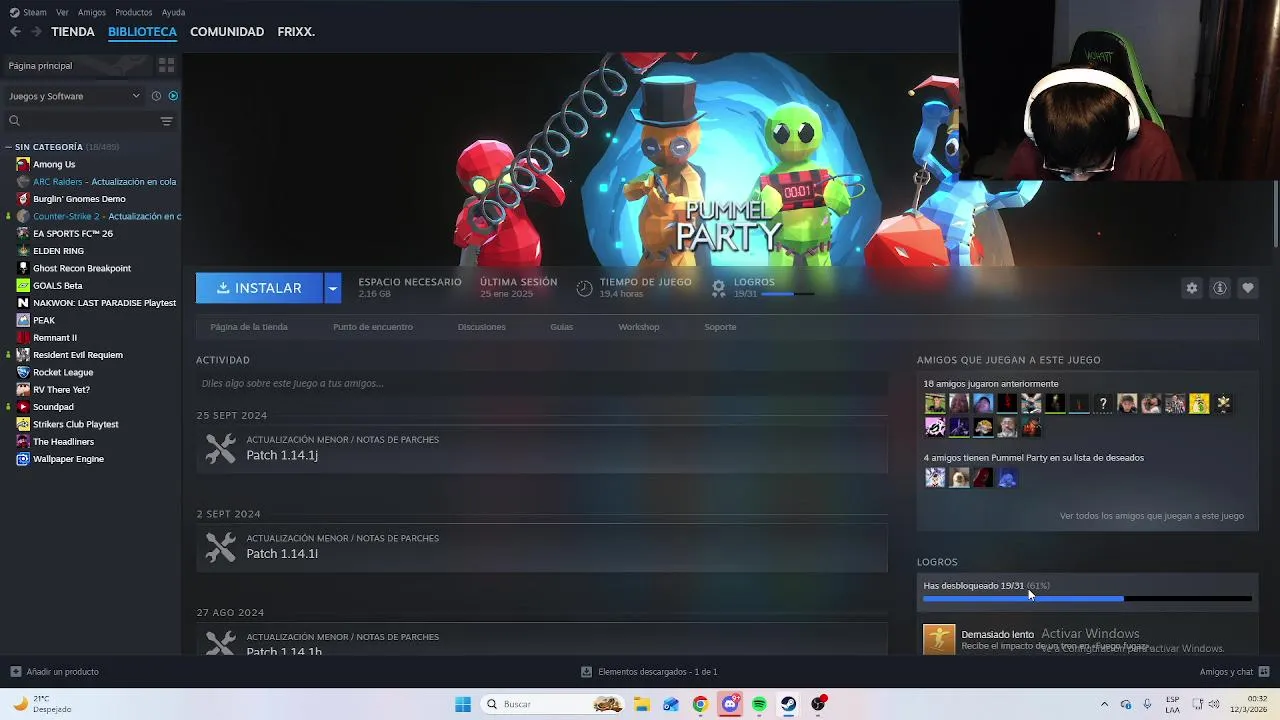
Task: Open the Amigos menu
Action: click(x=92, y=12)
